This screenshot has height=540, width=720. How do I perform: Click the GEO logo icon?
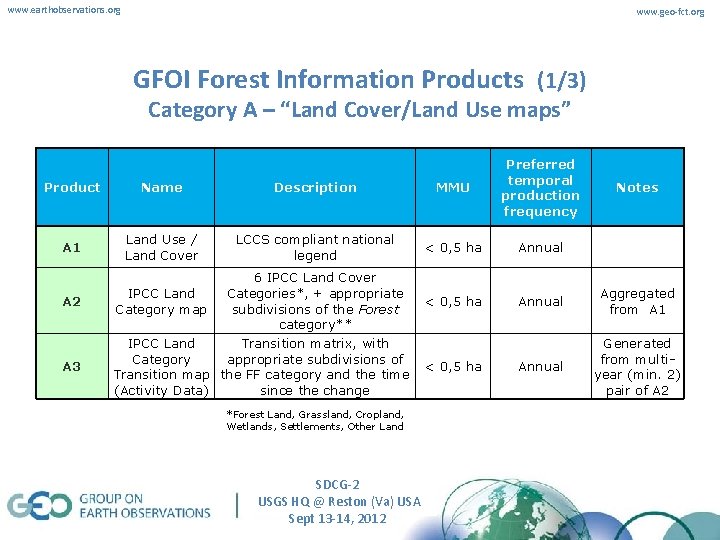tap(39, 505)
